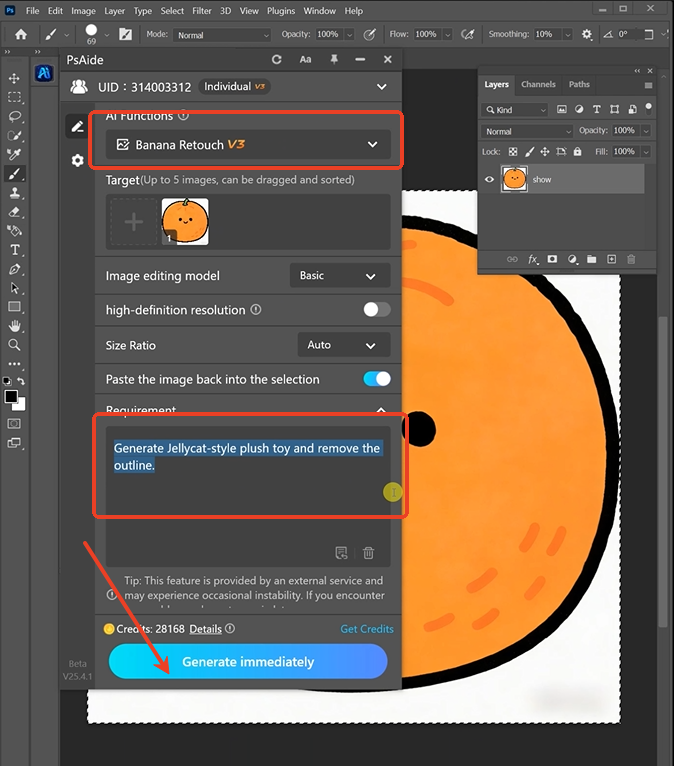Disable Paste image back into selection
Image resolution: width=674 pixels, height=766 pixels.
(x=376, y=379)
